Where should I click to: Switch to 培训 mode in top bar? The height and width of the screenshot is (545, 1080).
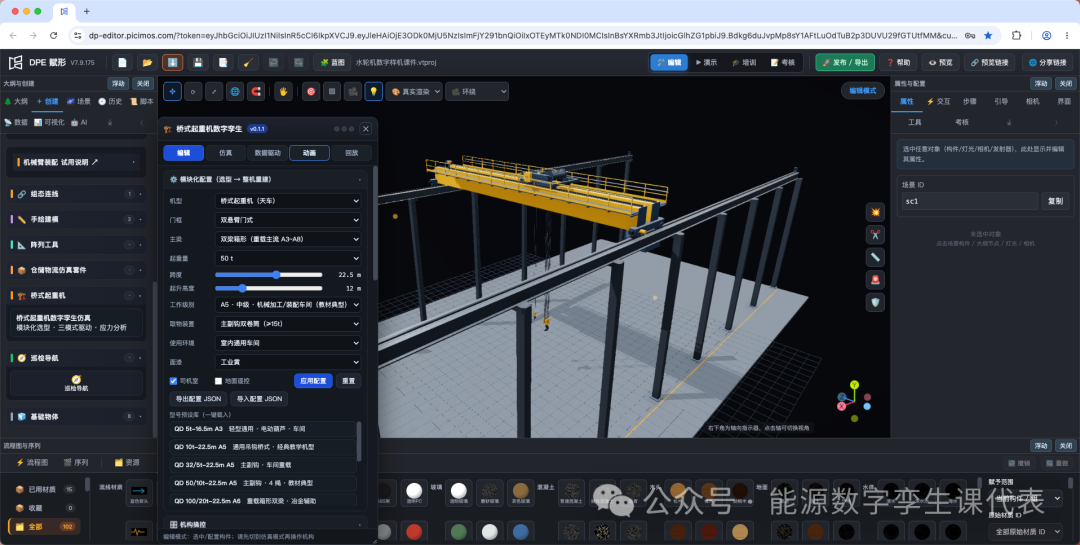pos(744,63)
